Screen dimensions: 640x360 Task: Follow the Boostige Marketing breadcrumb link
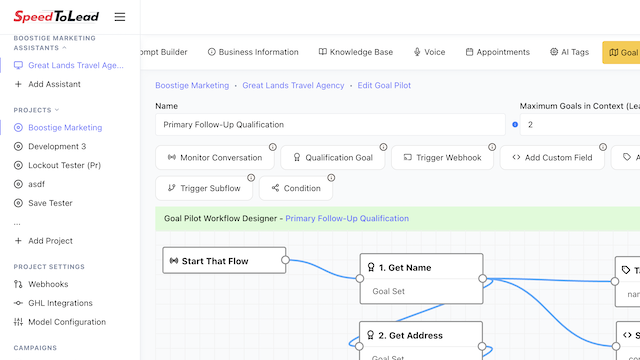[192, 85]
